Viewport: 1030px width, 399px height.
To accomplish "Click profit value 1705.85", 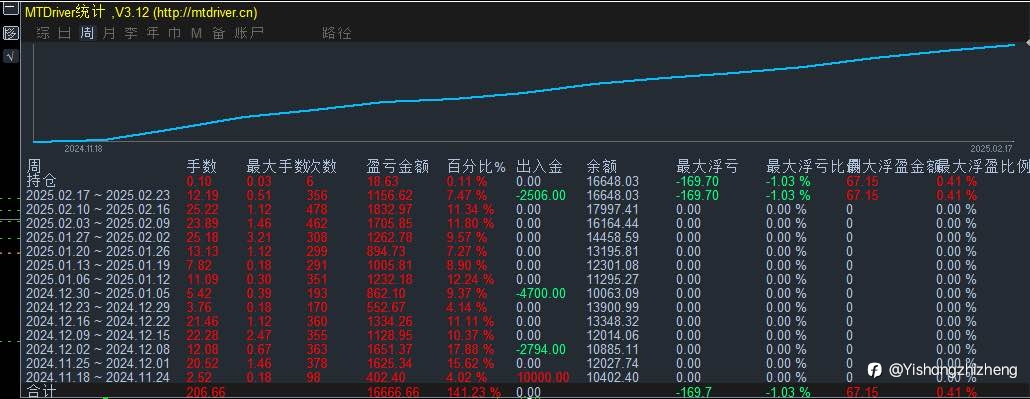I will point(390,223).
